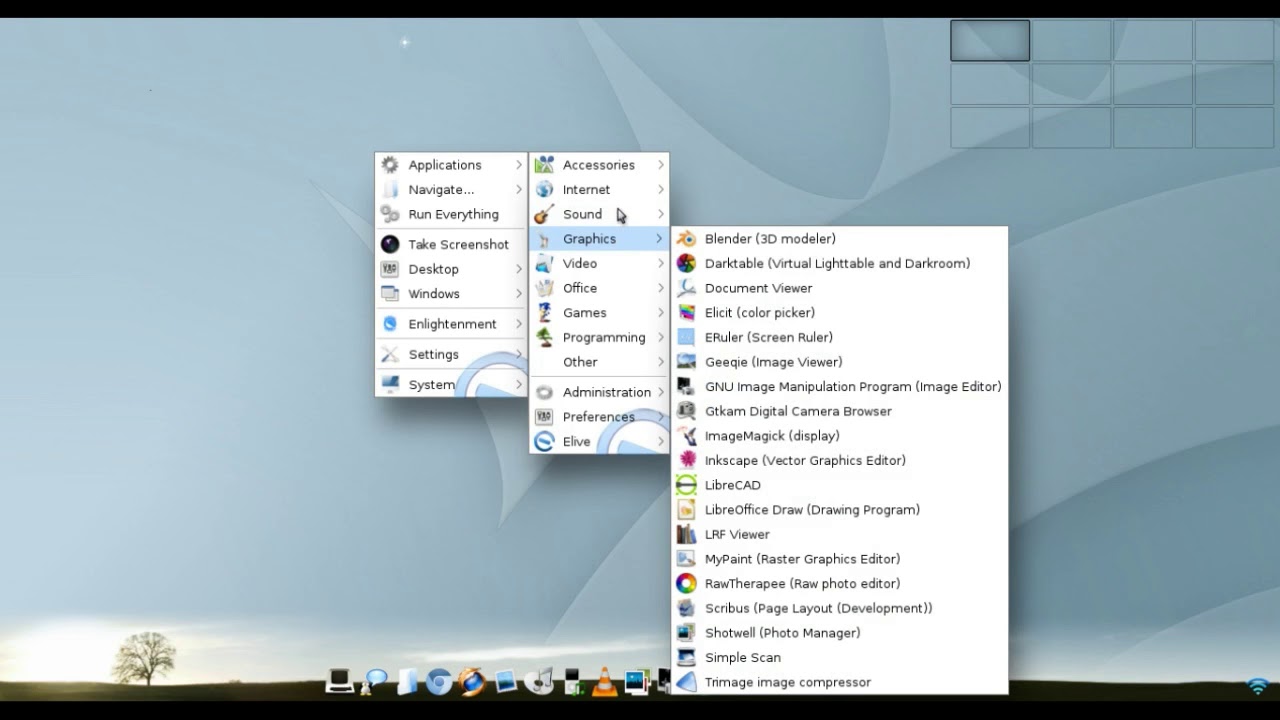Image resolution: width=1280 pixels, height=720 pixels.
Task: Open the picture frame dock icon
Action: pos(505,682)
